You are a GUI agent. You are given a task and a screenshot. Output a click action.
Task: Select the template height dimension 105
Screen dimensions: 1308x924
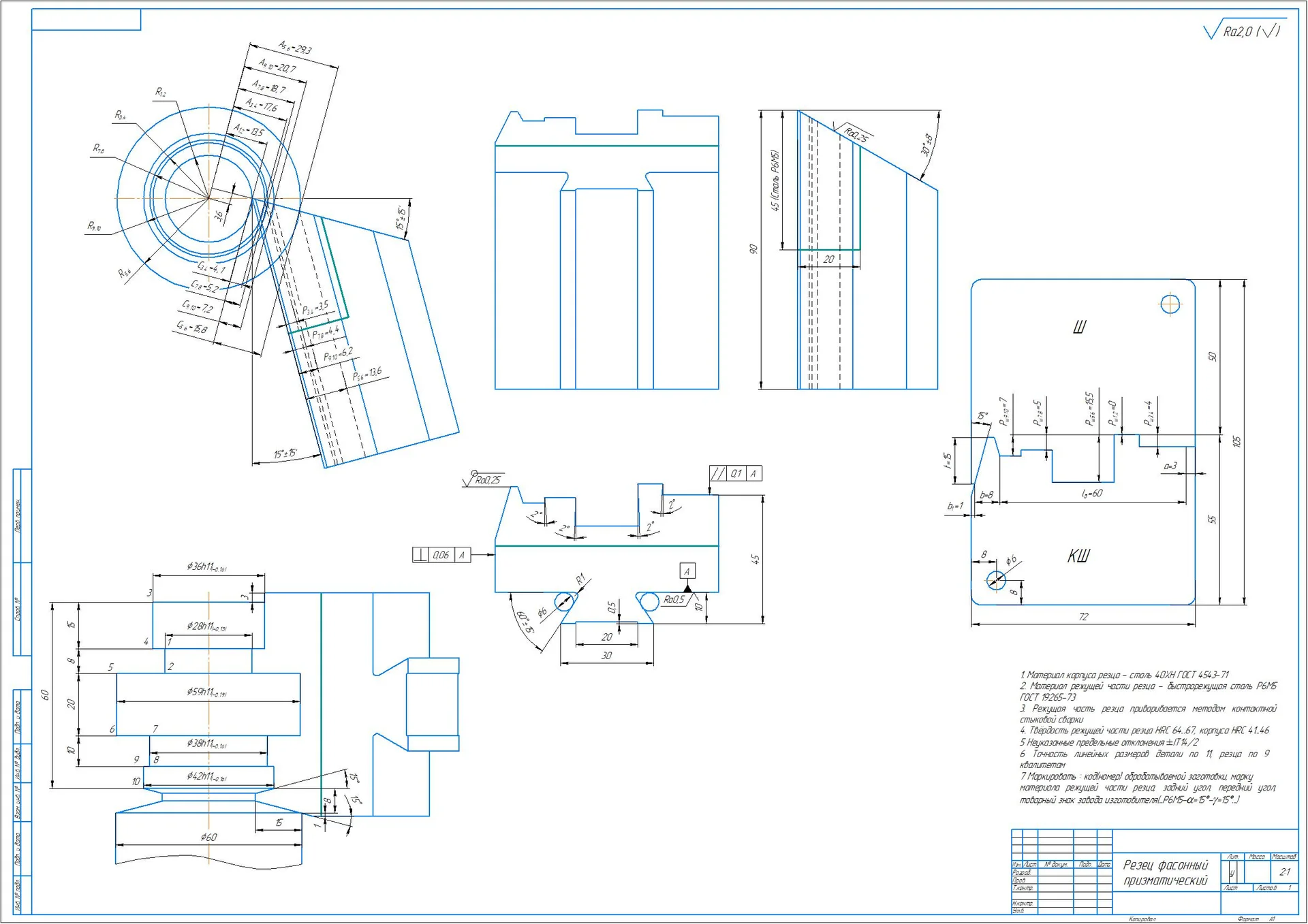point(1237,441)
